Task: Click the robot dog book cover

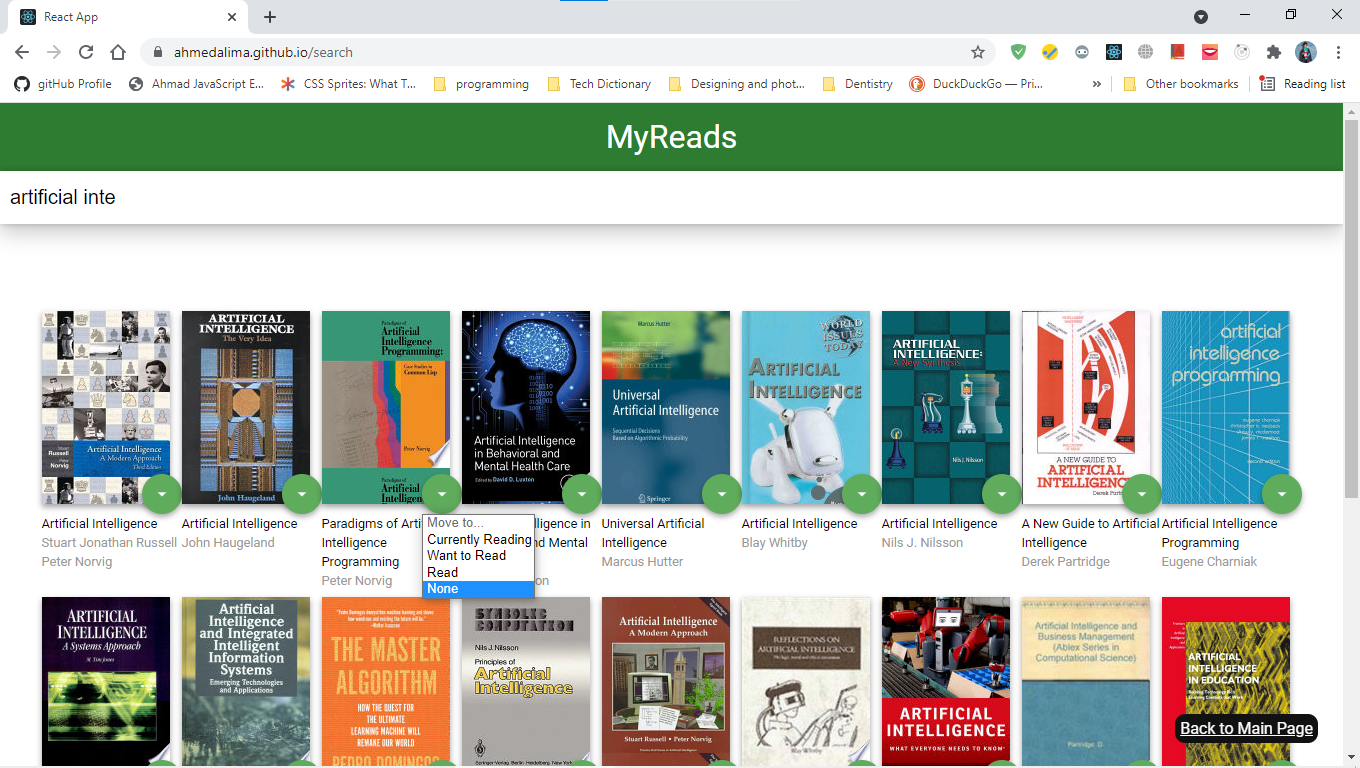Action: click(x=806, y=407)
